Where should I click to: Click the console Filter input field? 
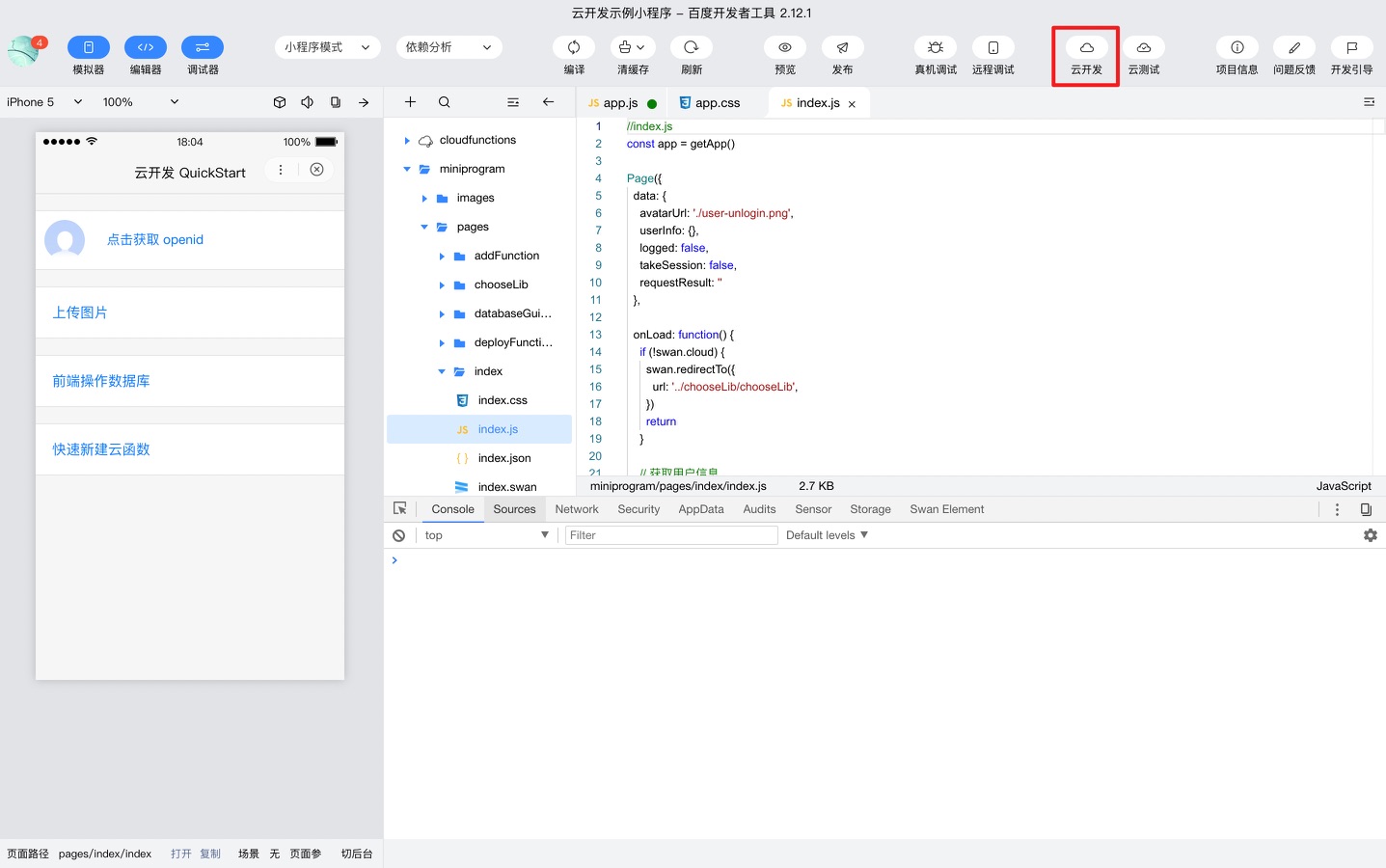click(x=670, y=535)
